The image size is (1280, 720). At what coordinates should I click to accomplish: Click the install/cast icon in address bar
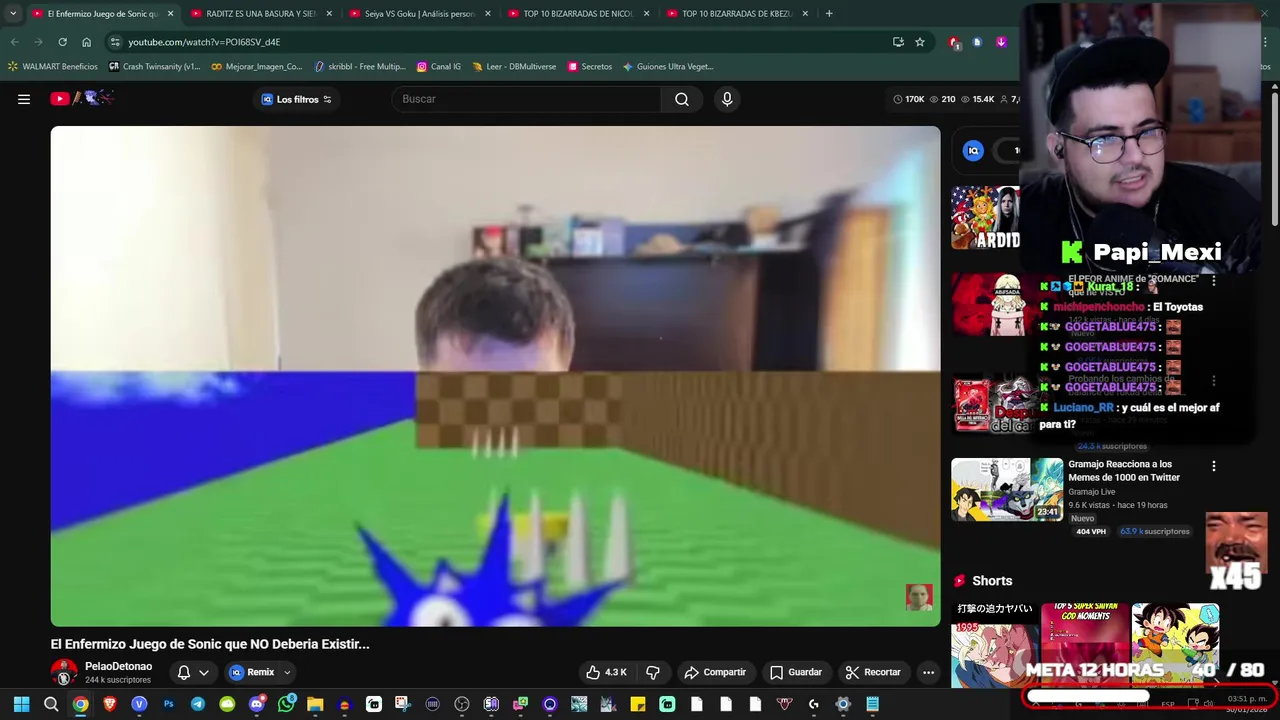tap(898, 42)
